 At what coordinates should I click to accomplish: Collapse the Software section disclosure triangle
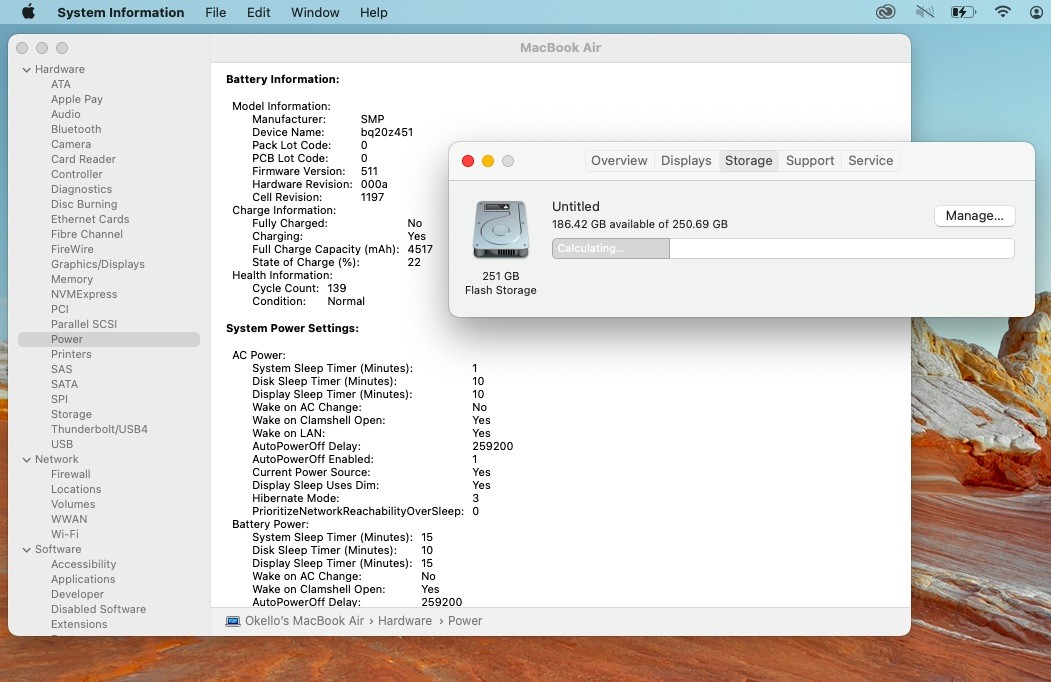(26, 549)
